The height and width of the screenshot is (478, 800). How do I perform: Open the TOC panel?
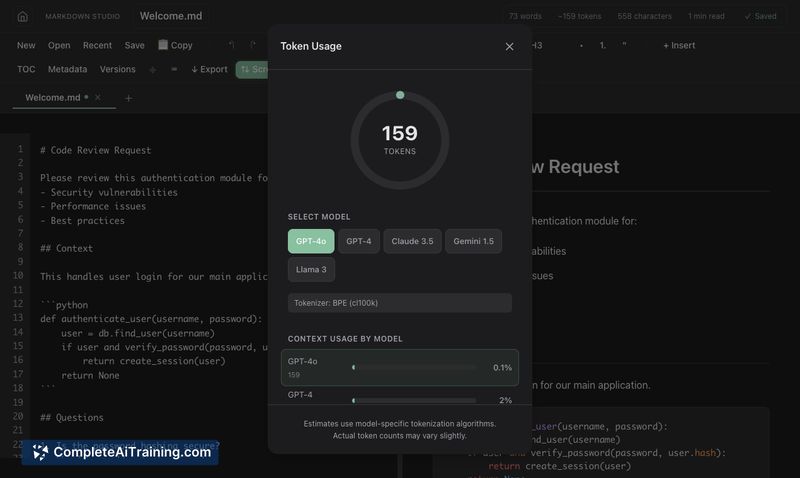coord(26,69)
